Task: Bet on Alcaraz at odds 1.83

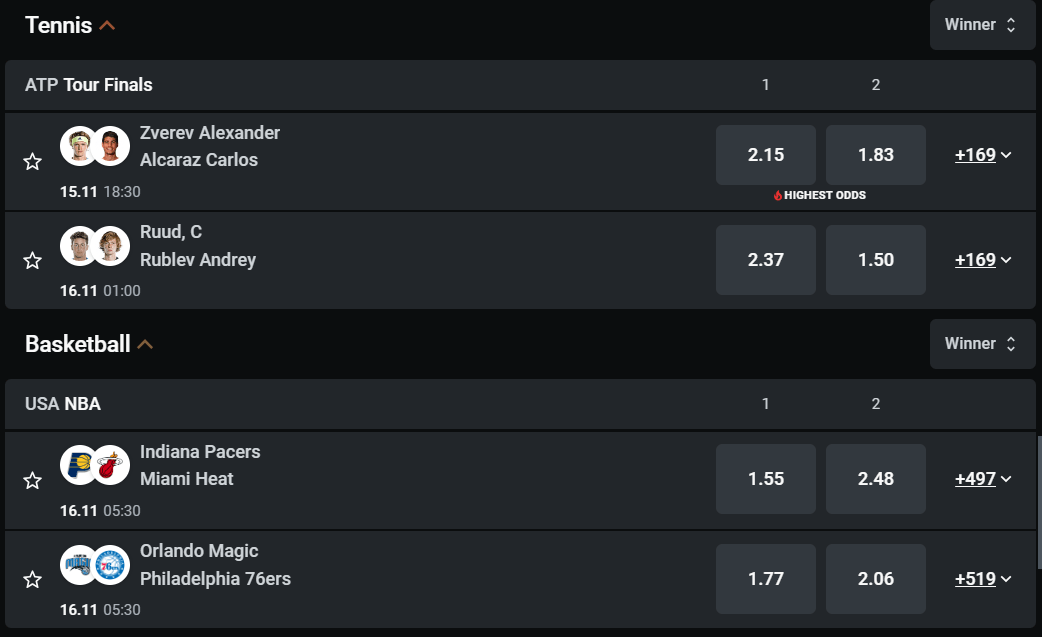Action: click(x=875, y=155)
